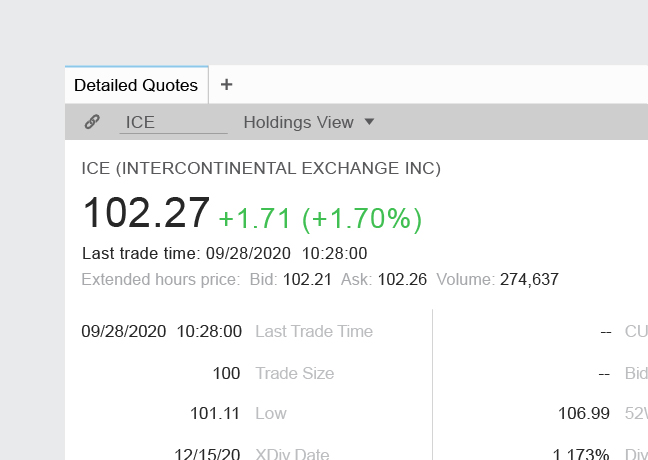The width and height of the screenshot is (648, 460).
Task: Click the Trade Size value 100
Action: pyautogui.click(x=226, y=373)
